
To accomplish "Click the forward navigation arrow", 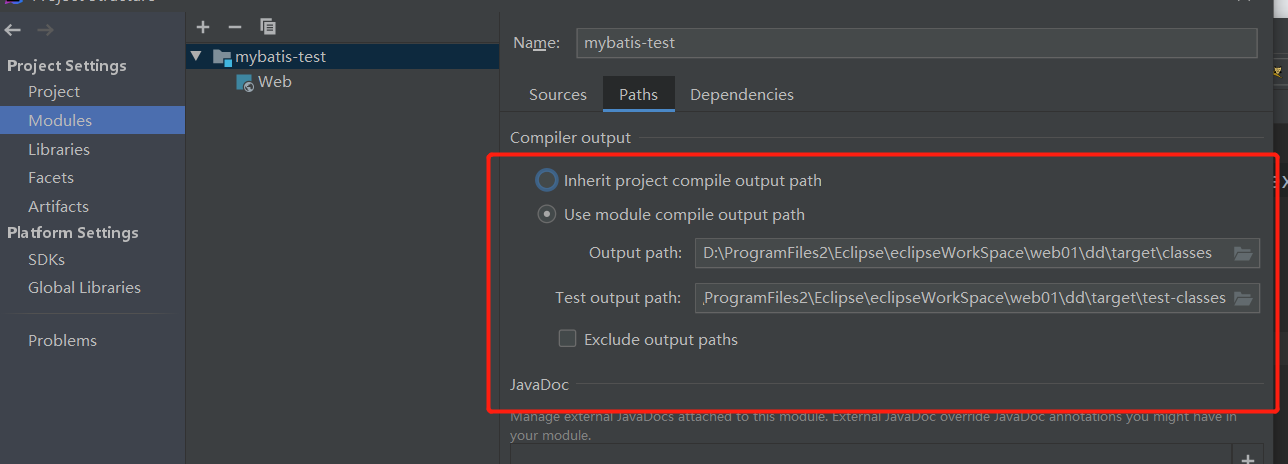I will (46, 29).
